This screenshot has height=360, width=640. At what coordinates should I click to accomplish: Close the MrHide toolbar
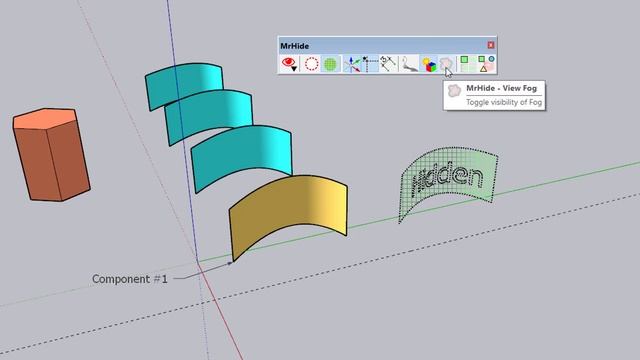(491, 45)
